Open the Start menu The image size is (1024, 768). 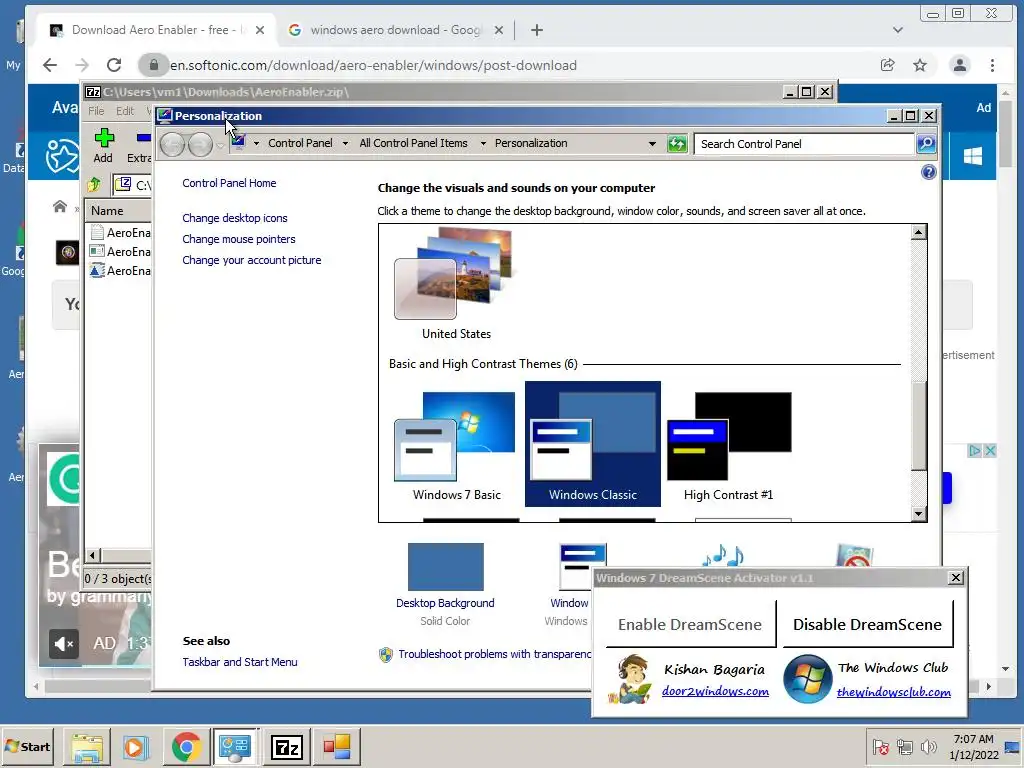[27, 746]
